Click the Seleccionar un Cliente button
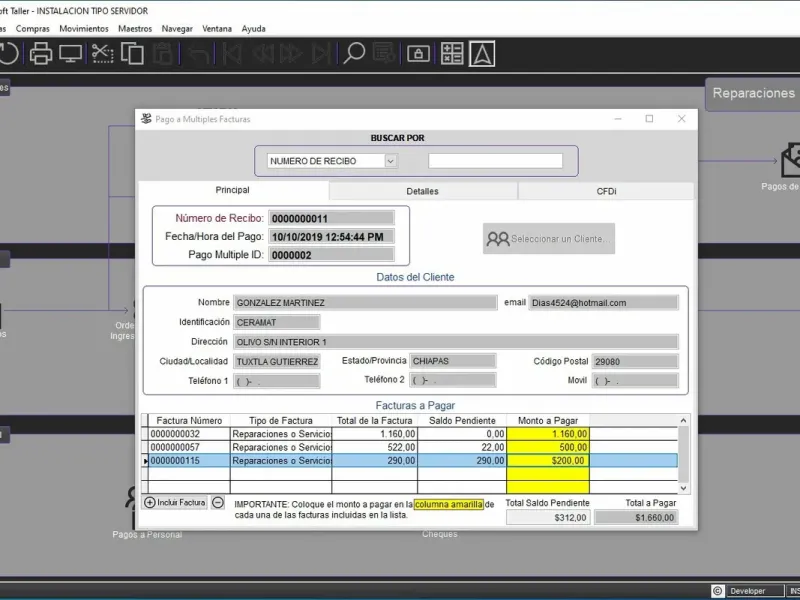Image resolution: width=800 pixels, height=600 pixels. [549, 239]
